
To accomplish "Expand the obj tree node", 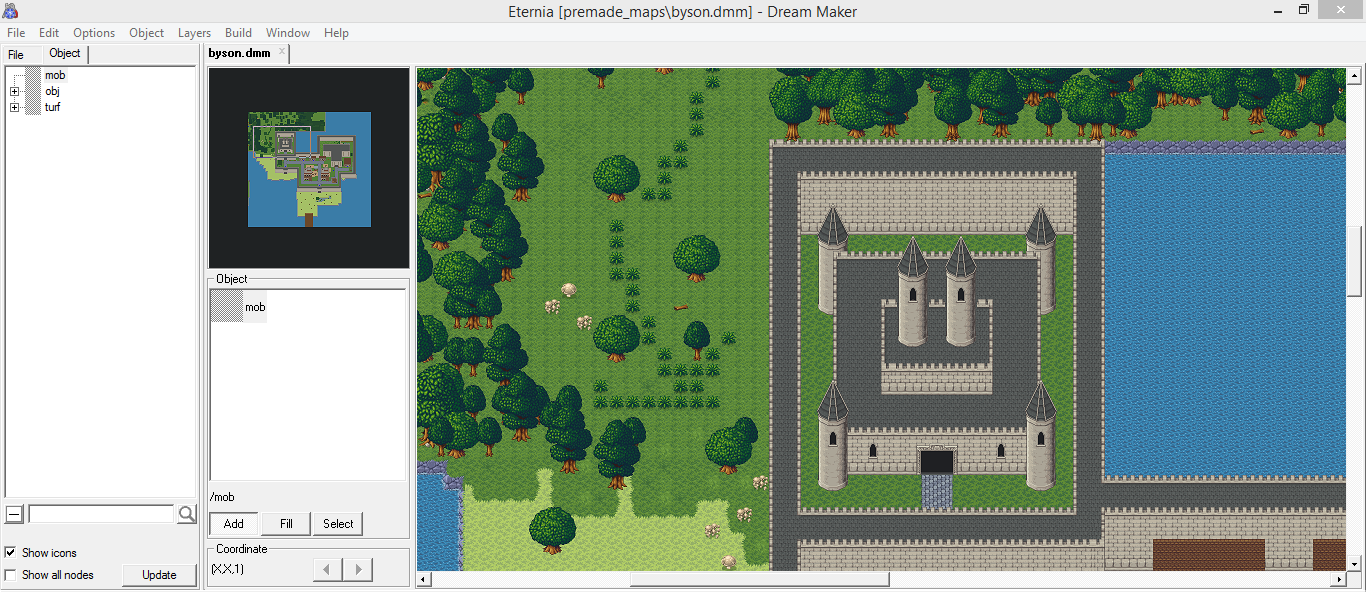I will pos(14,91).
